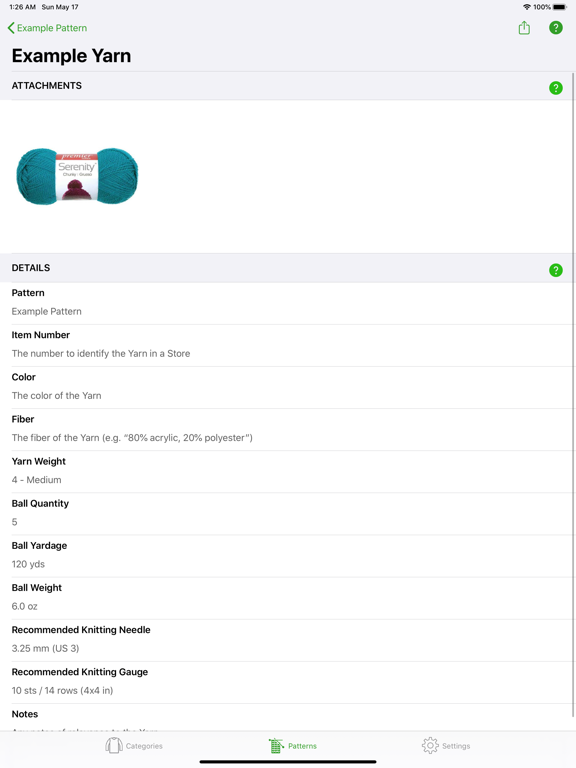Edit the Fiber field
576x768 pixels.
pos(288,430)
